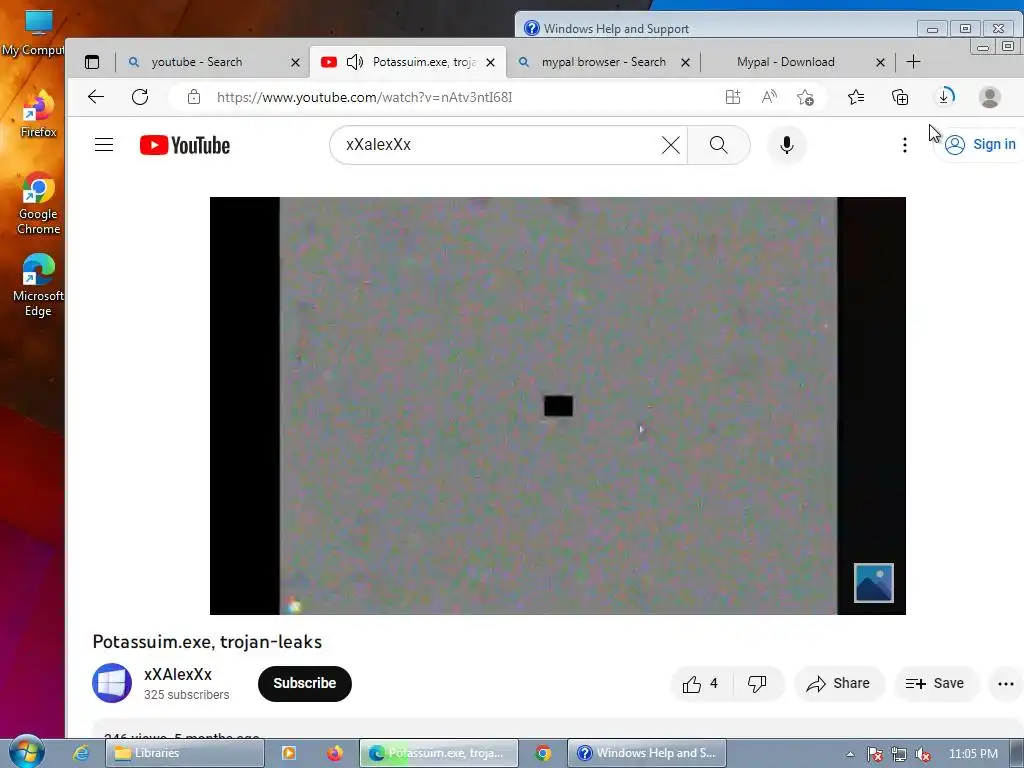The height and width of the screenshot is (768, 1024).
Task: Open the Firefox taskbar icon
Action: coord(335,753)
